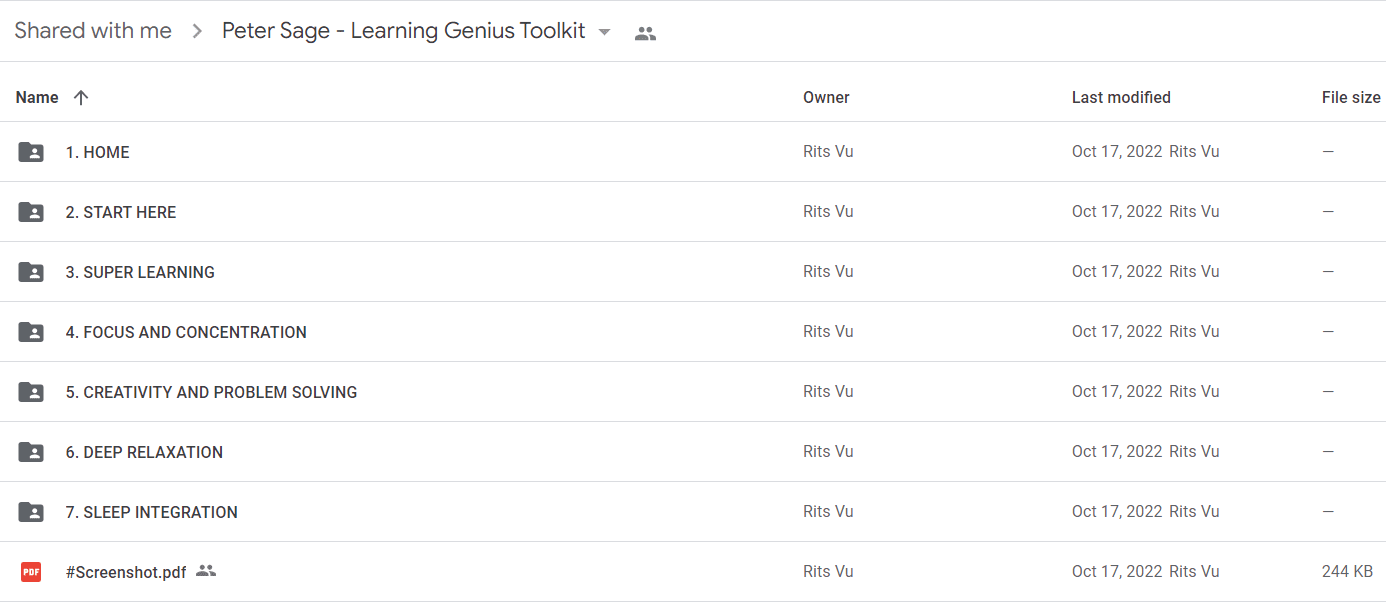Select the 6. DEEP RELAXATION folder icon
Viewport: 1386px width, 602px height.
tap(31, 452)
